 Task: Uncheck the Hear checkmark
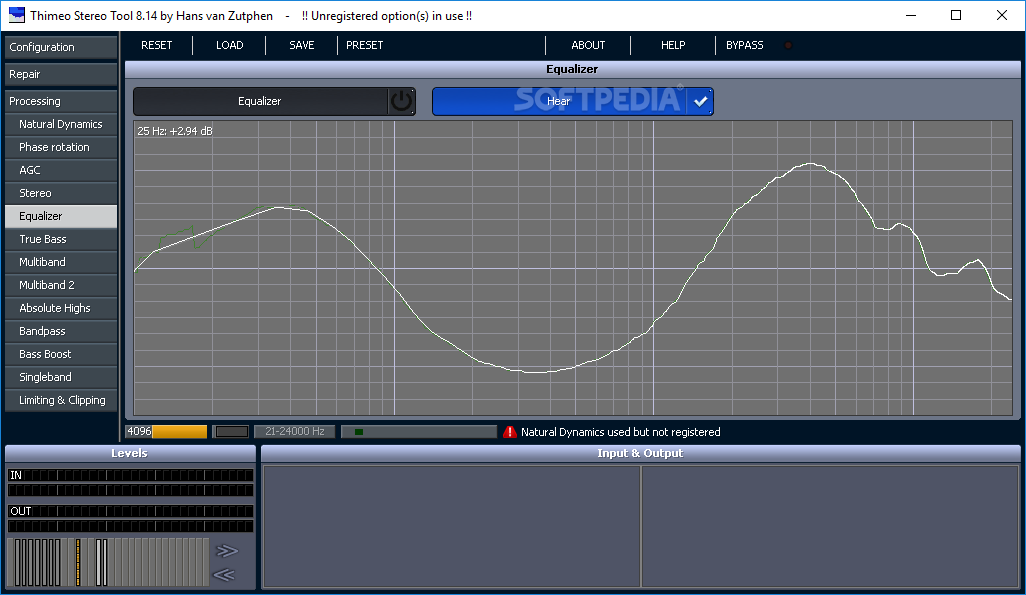click(x=701, y=101)
